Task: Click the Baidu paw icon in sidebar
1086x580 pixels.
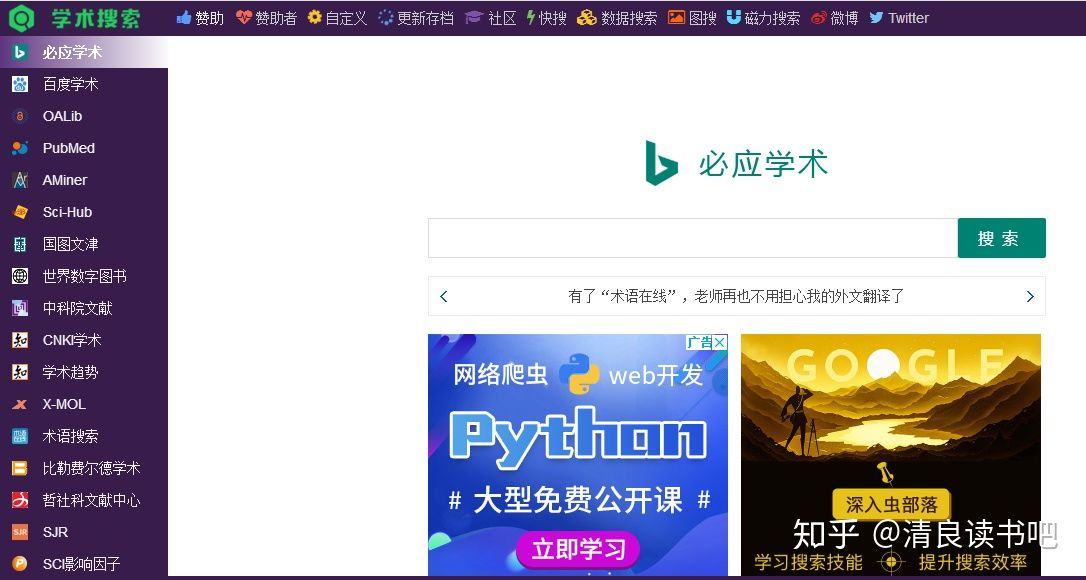Action: tap(20, 85)
